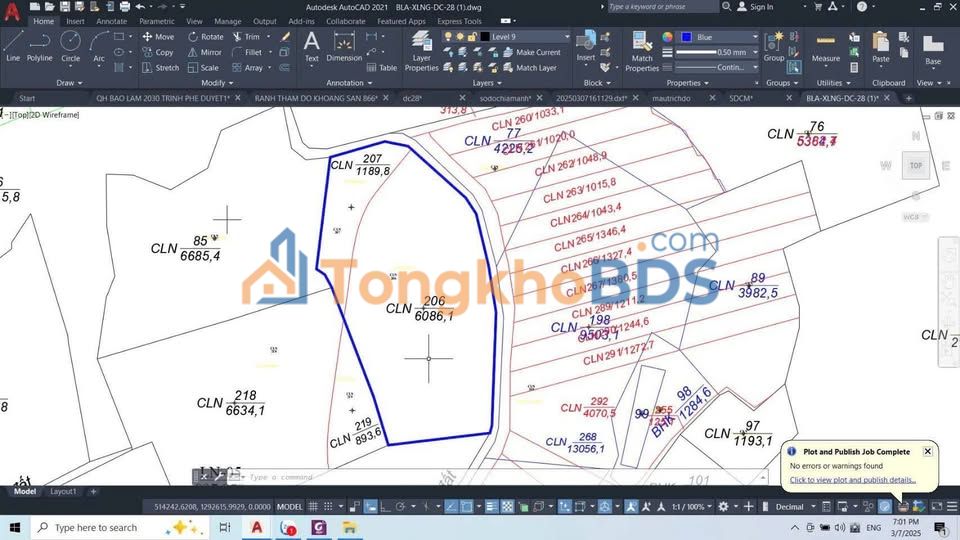Expand the Annotation panel
960x540 pixels.
tap(349, 83)
